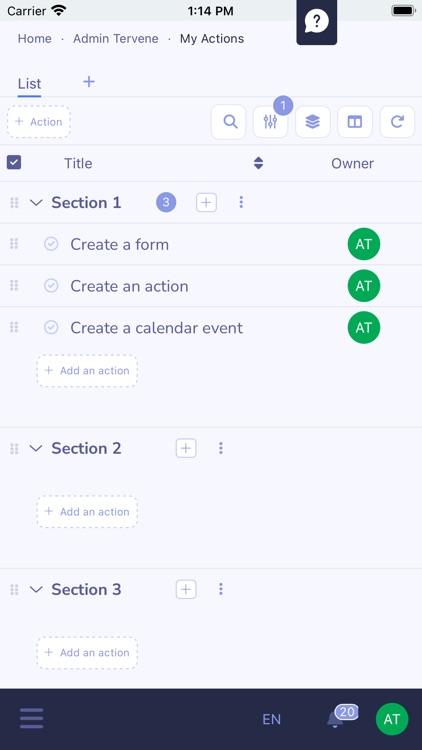Open the help chat bubble
This screenshot has height=750, width=422.
click(317, 22)
